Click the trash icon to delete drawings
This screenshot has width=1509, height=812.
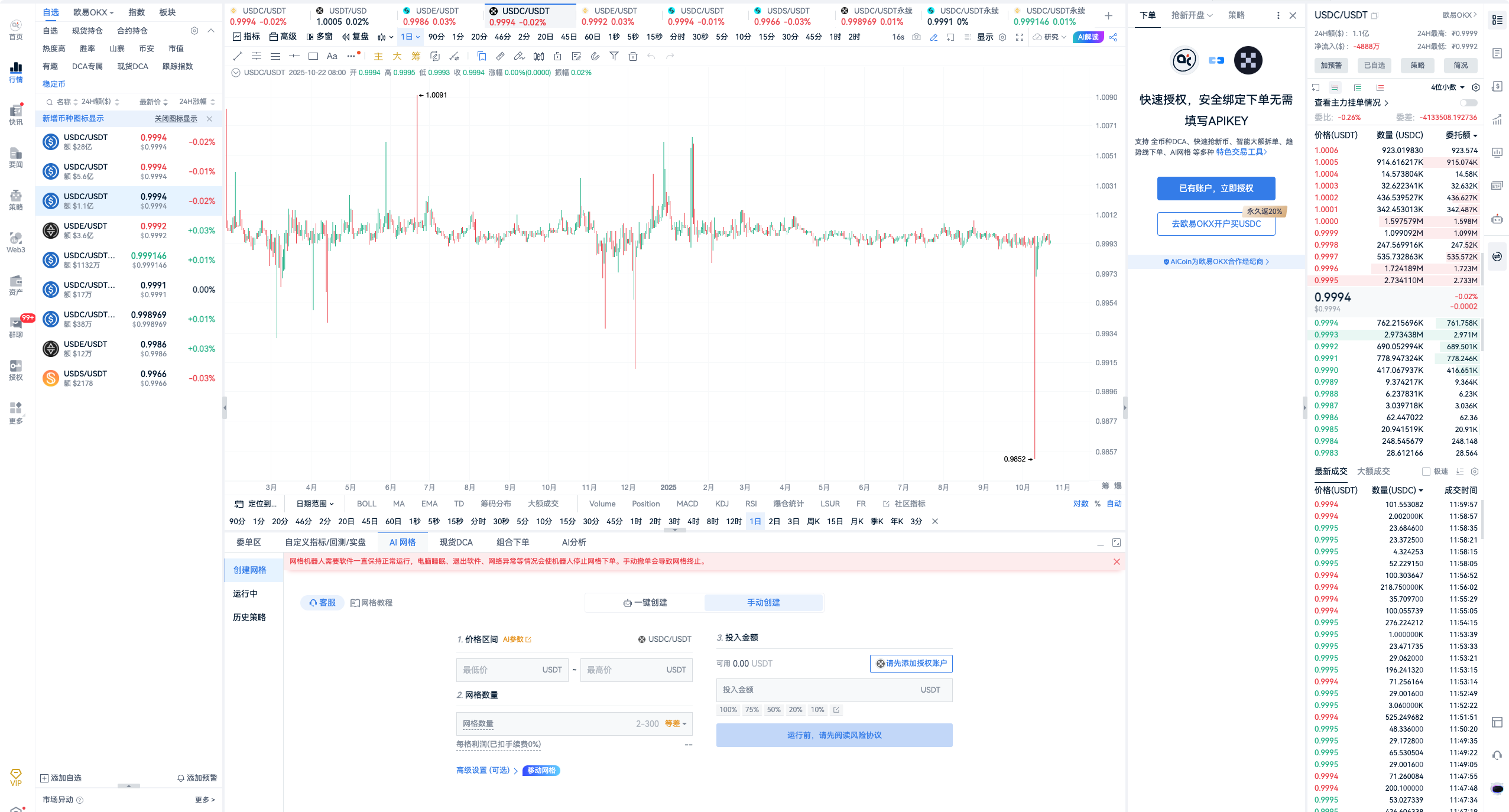(x=633, y=56)
